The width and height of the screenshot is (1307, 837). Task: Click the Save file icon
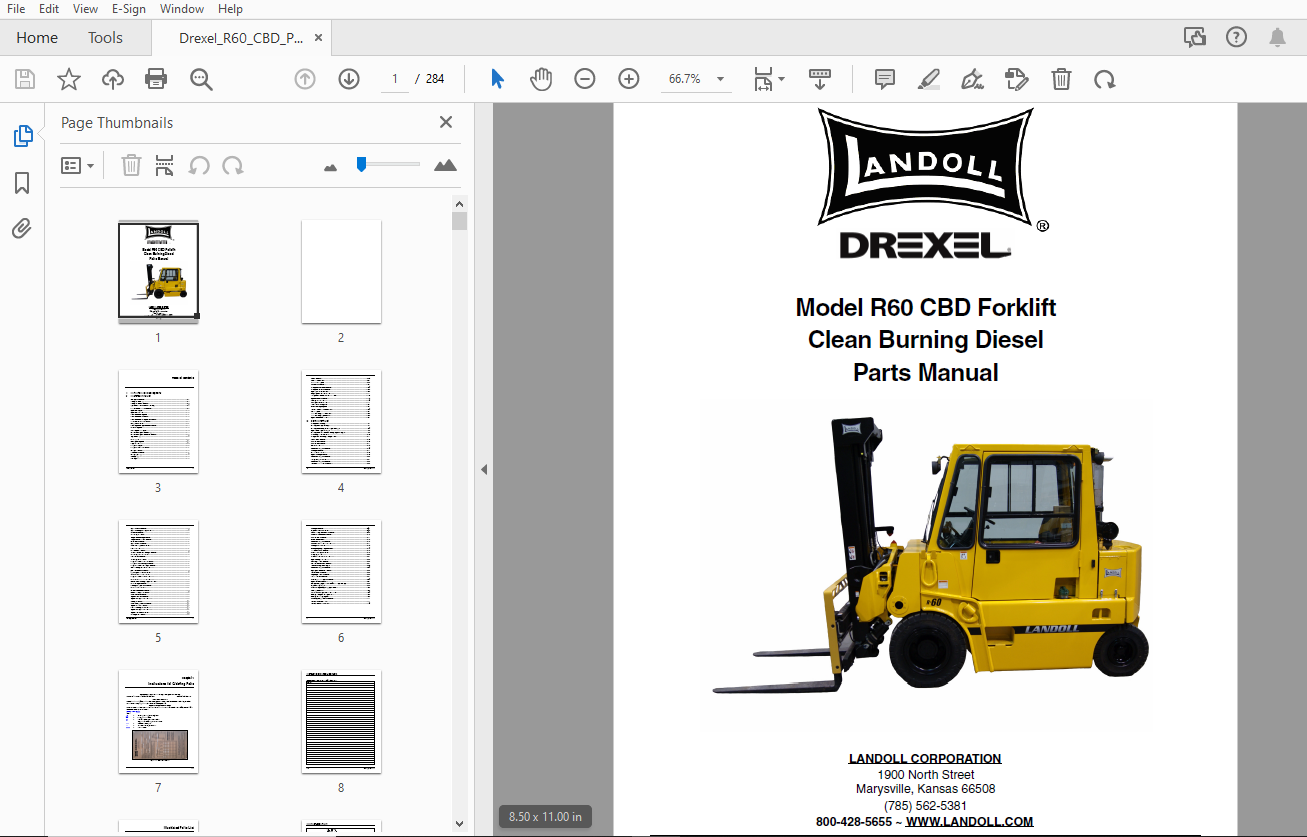point(25,79)
